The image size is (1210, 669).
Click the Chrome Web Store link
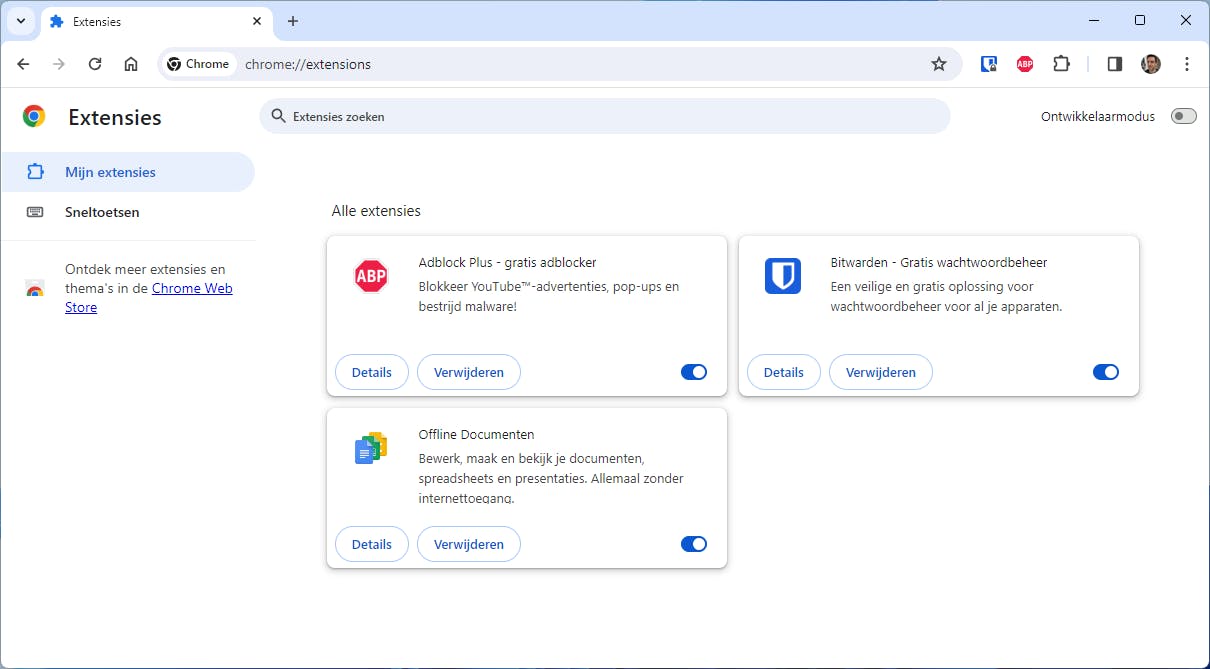click(x=194, y=288)
